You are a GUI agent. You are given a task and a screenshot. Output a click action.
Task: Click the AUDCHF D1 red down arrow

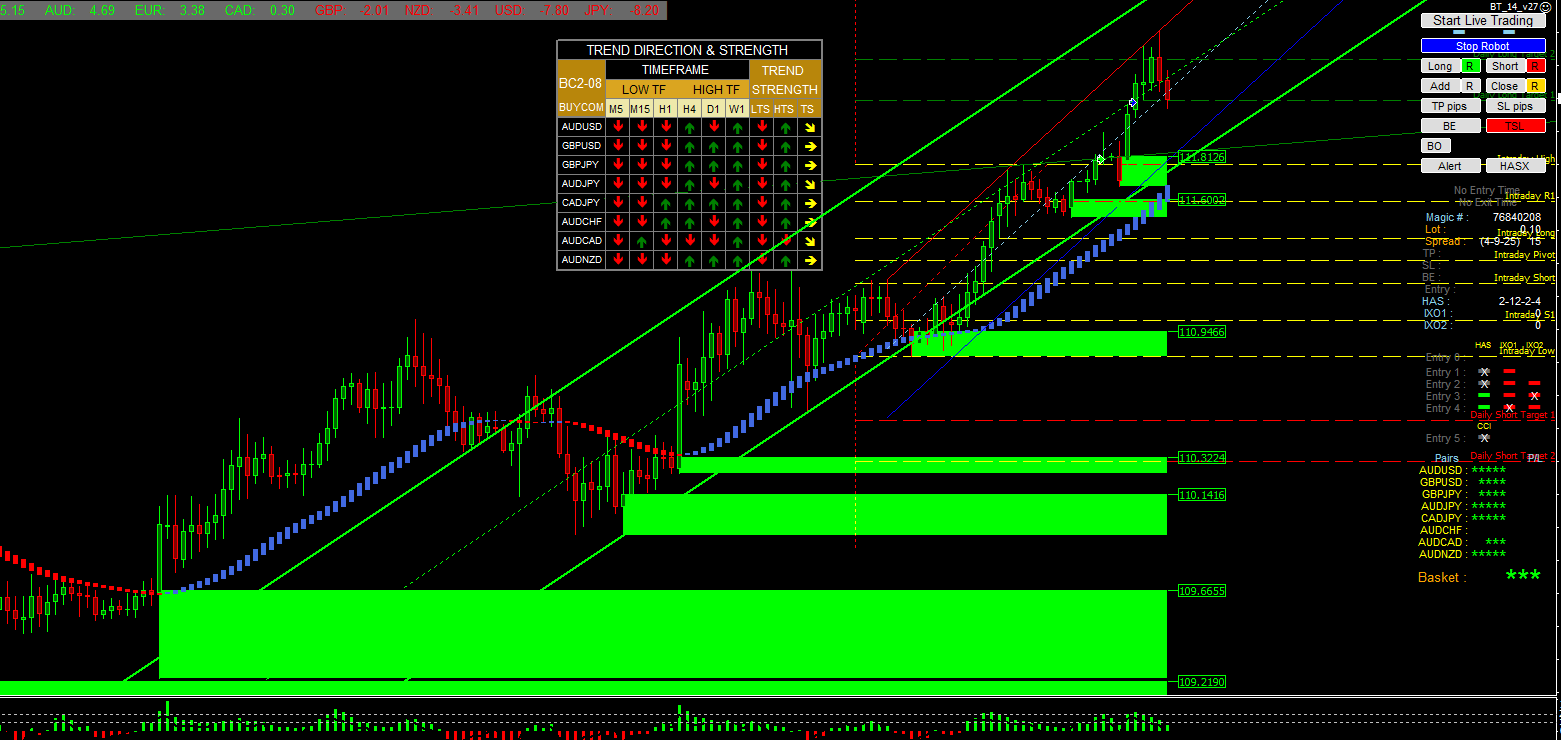pos(713,222)
